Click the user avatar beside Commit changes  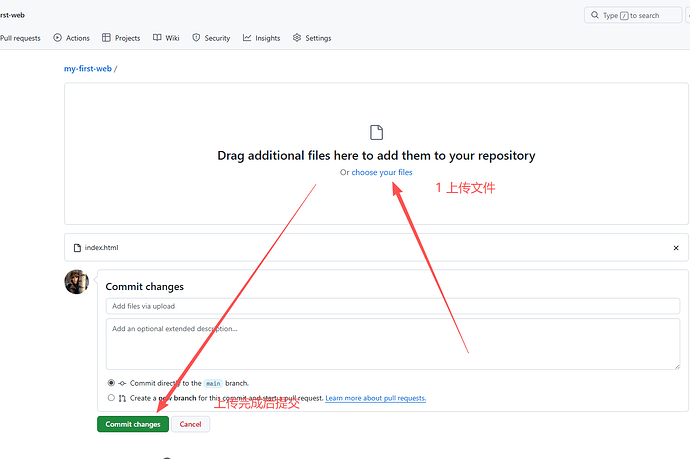[x=77, y=282]
